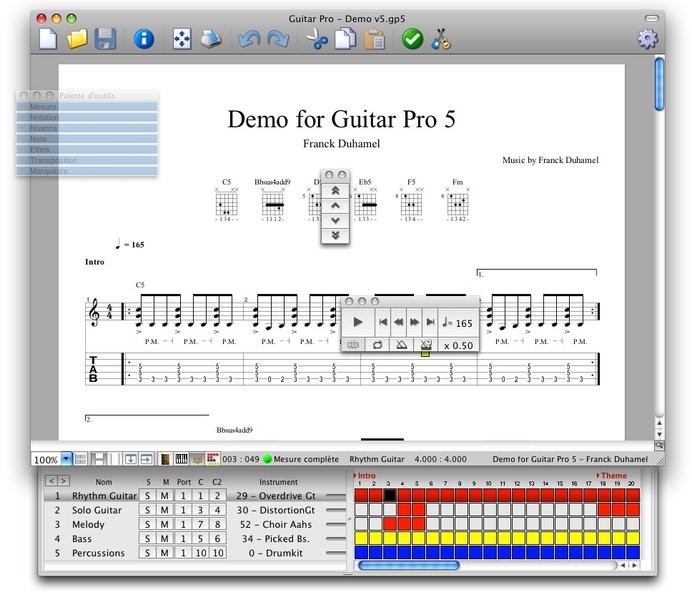Jump to the Intro marker in the bar grid

pyautogui.click(x=364, y=476)
